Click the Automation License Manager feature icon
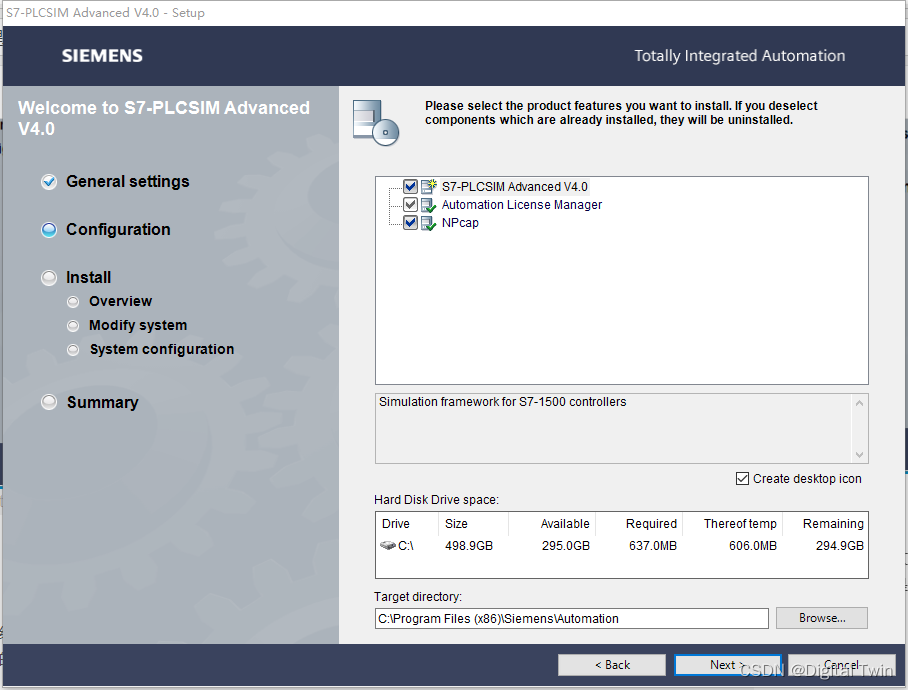The image size is (908, 690). (429, 205)
